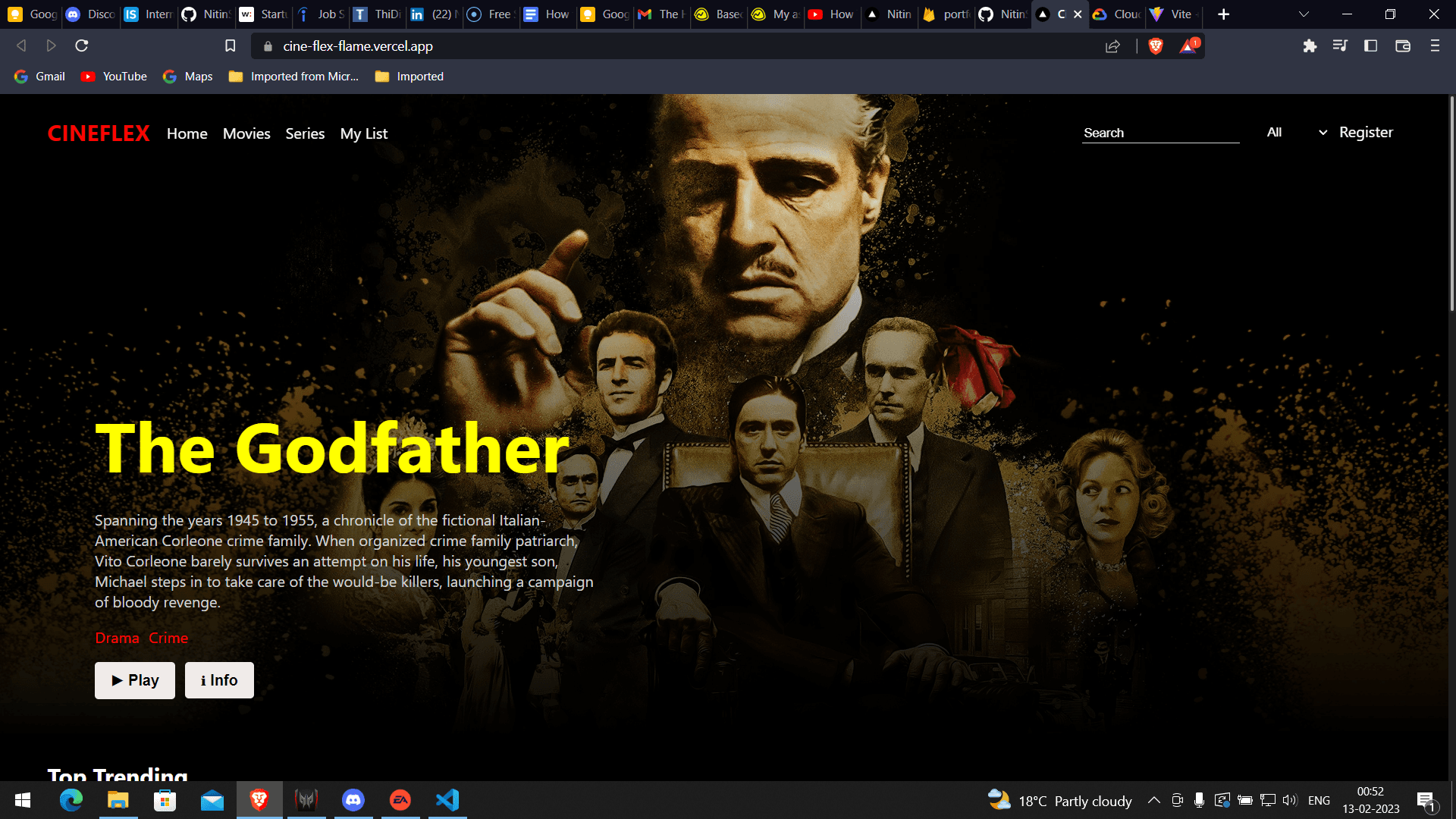
Task: Switch to the Discord browser tab
Action: (91, 14)
